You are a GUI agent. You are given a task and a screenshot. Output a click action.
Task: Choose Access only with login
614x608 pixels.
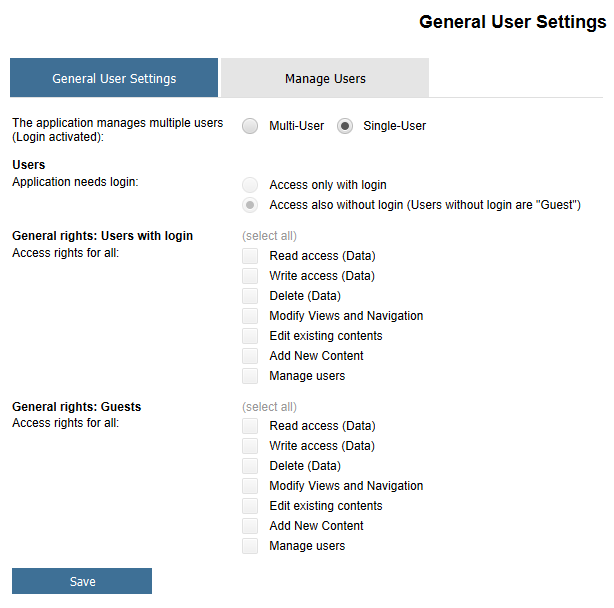point(250,185)
